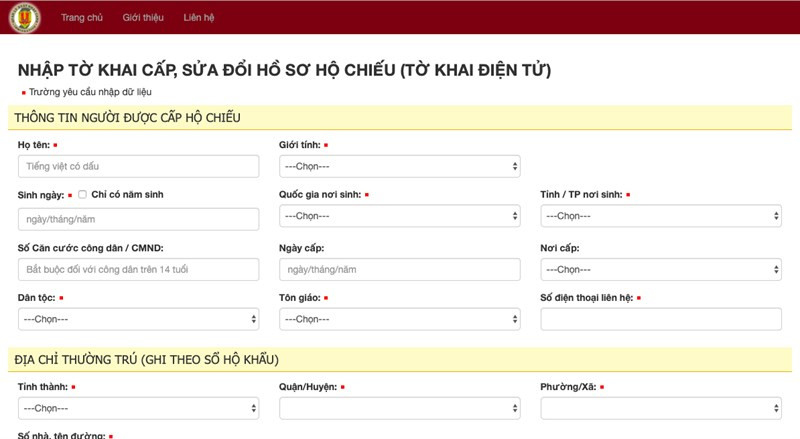The width and height of the screenshot is (800, 439).
Task: Expand the Nơi cấp dropdown
Action: 660,270
